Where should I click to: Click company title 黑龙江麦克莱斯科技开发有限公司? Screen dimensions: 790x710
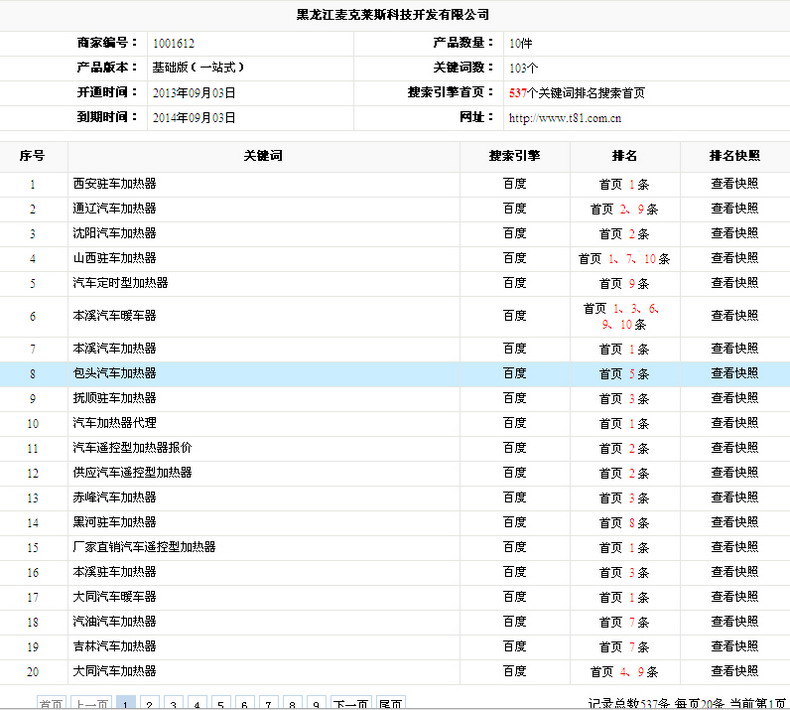pos(392,15)
